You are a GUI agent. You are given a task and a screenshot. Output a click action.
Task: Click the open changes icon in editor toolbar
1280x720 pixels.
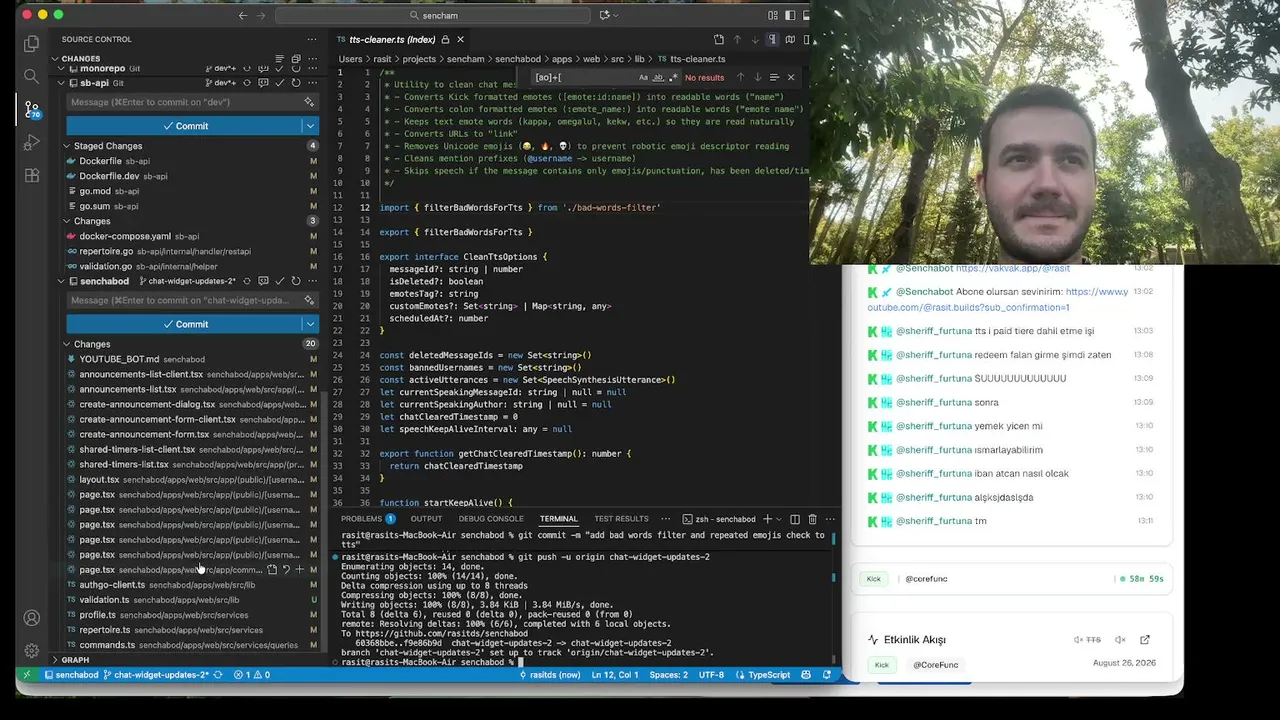point(719,40)
